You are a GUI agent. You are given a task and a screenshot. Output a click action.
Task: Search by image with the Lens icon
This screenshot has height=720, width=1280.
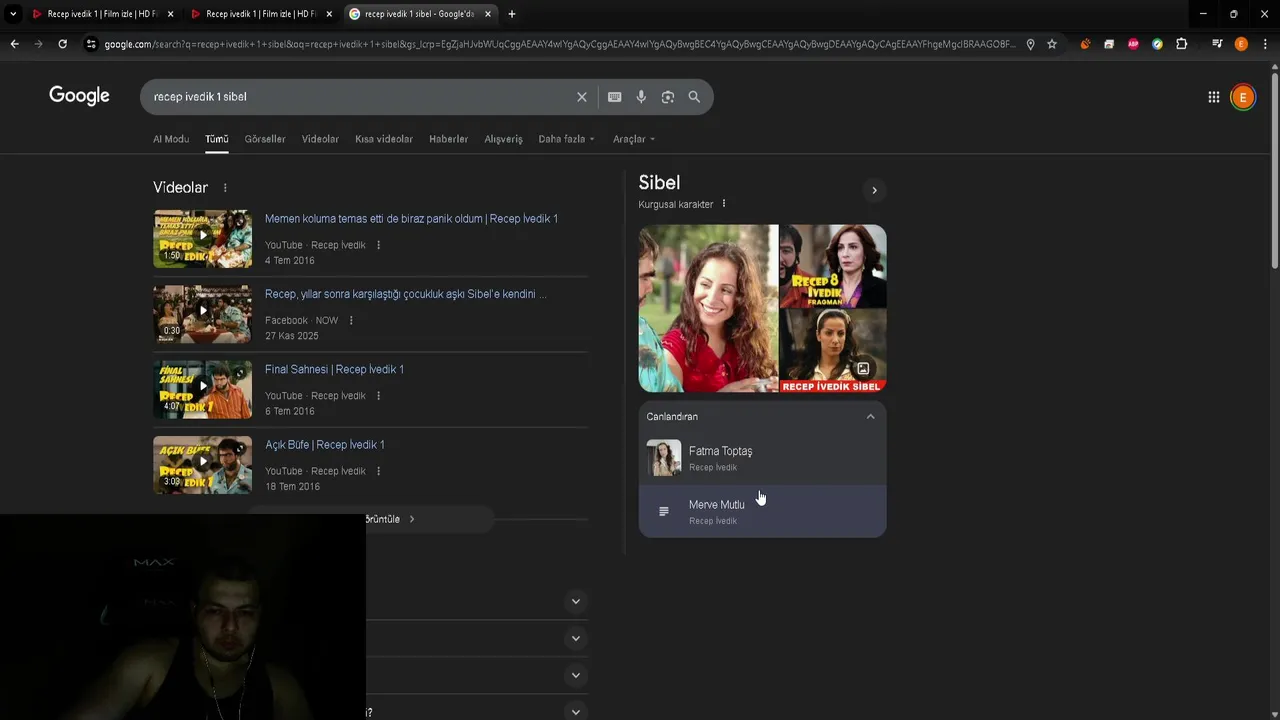[667, 97]
